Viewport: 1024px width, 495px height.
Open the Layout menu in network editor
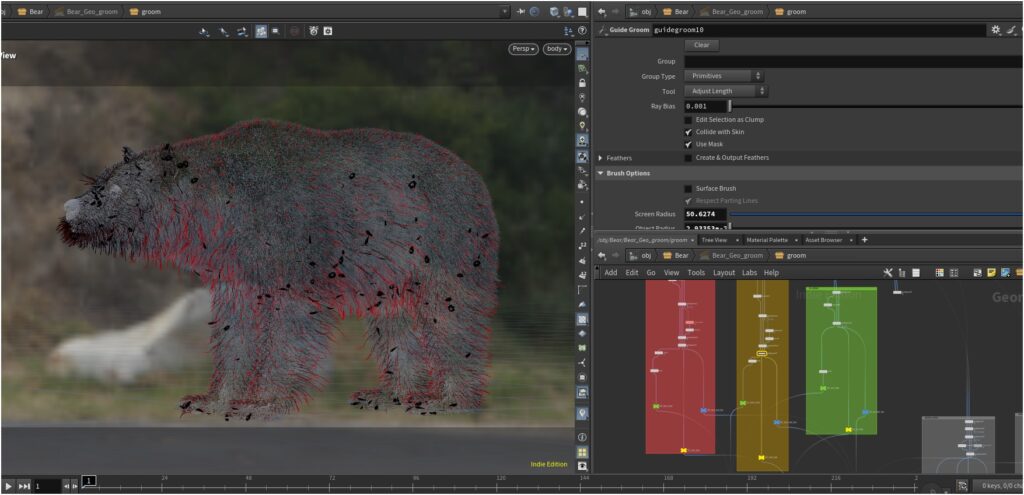724,272
